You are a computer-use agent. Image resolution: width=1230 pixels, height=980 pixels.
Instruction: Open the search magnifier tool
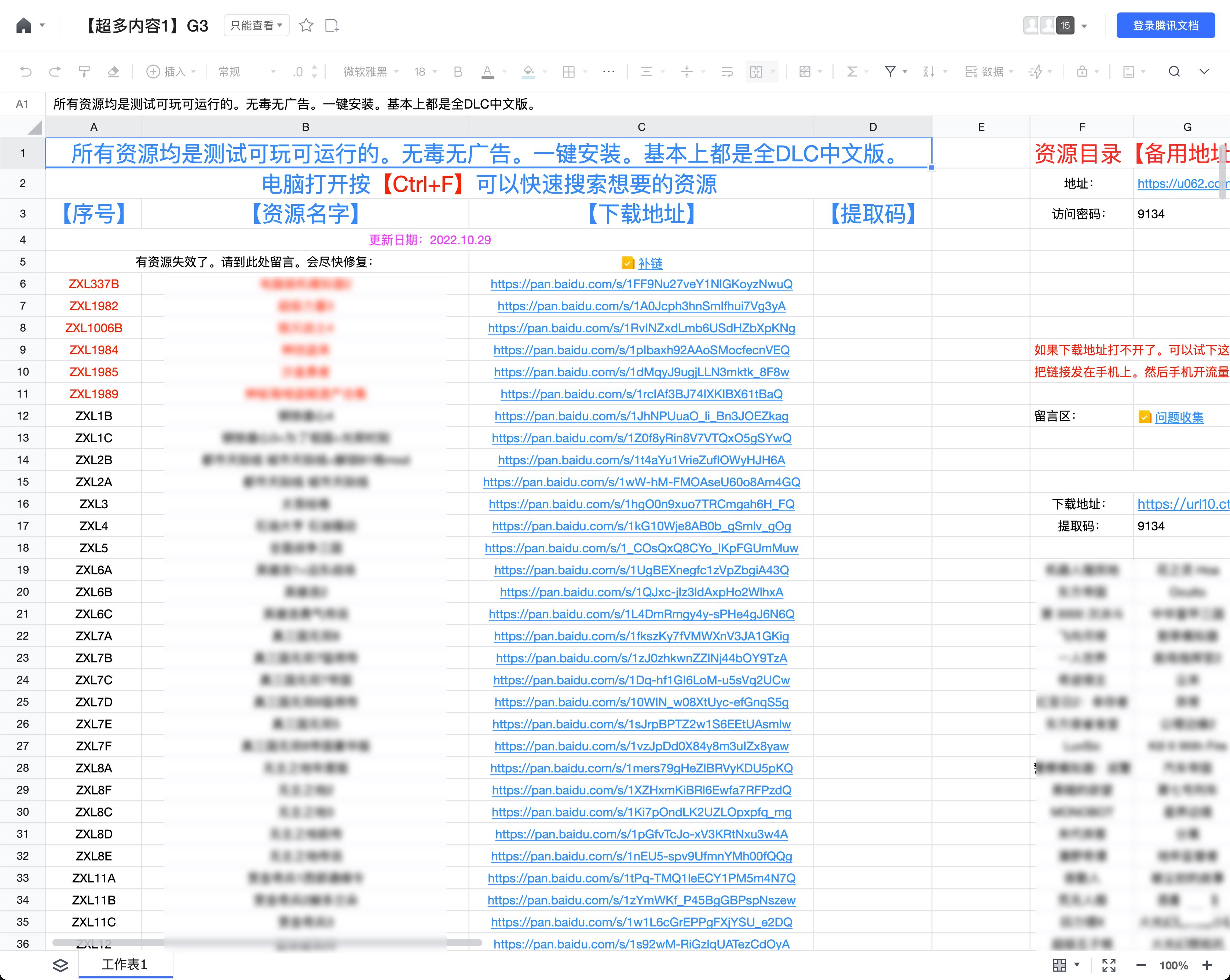(x=1174, y=71)
